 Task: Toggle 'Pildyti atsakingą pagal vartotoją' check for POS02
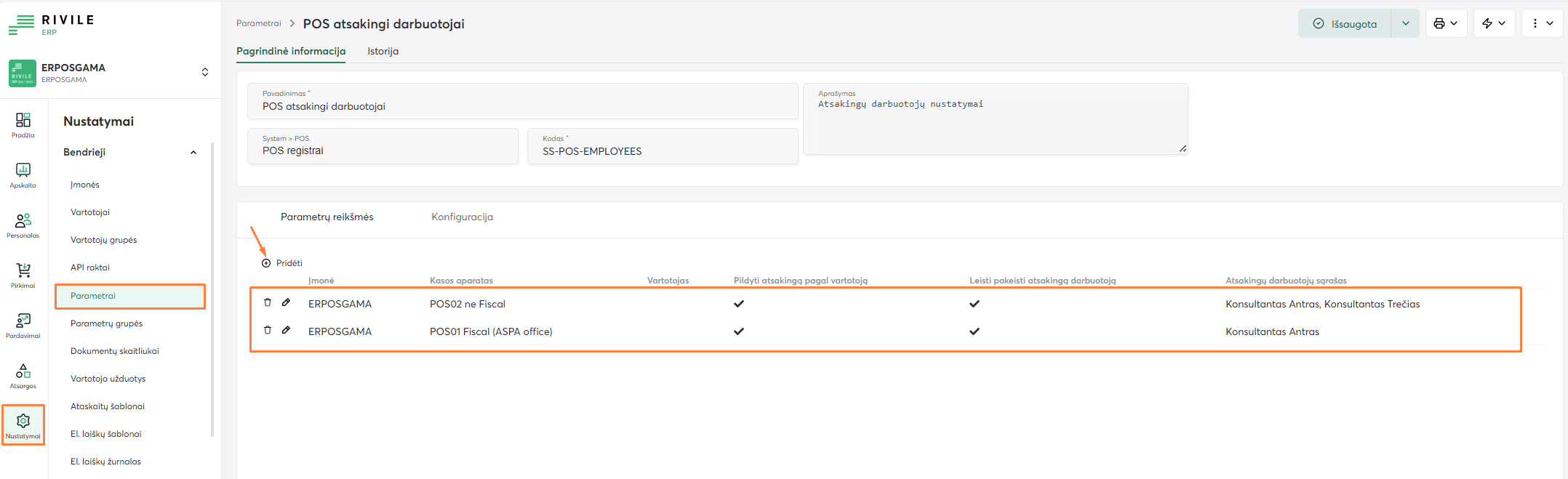click(x=739, y=304)
